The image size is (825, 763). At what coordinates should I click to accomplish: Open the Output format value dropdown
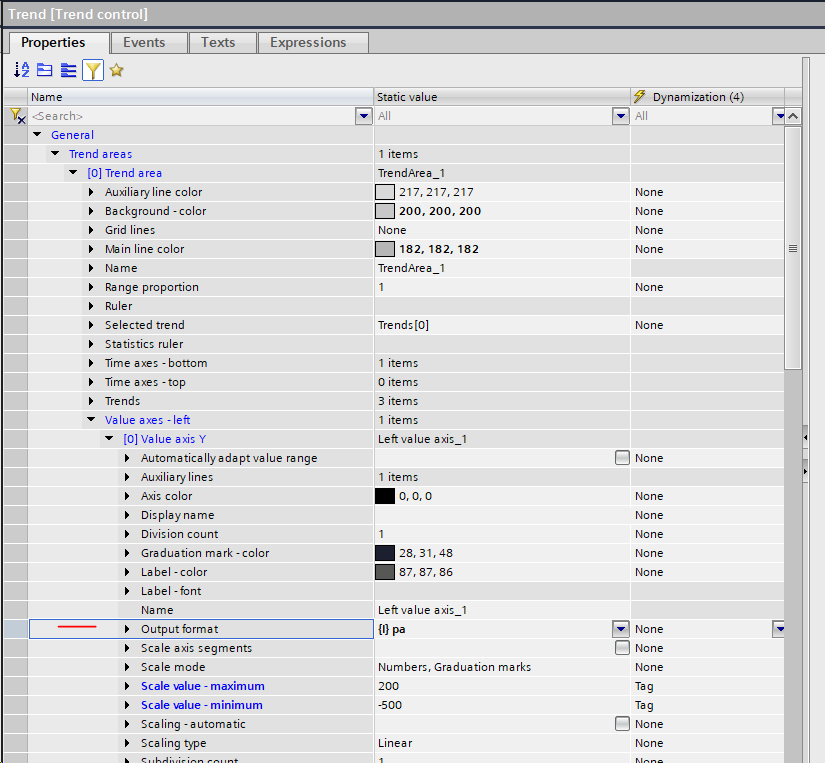[620, 629]
